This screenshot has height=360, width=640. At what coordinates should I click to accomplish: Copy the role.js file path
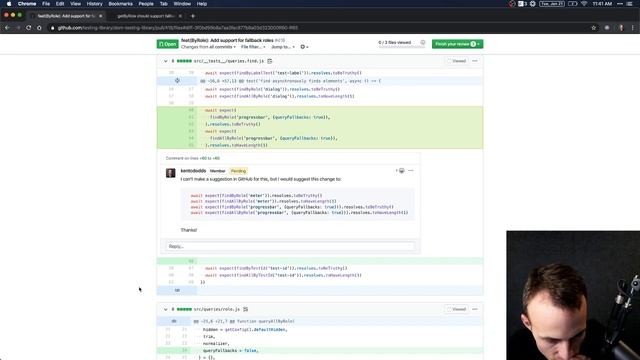pos(245,309)
